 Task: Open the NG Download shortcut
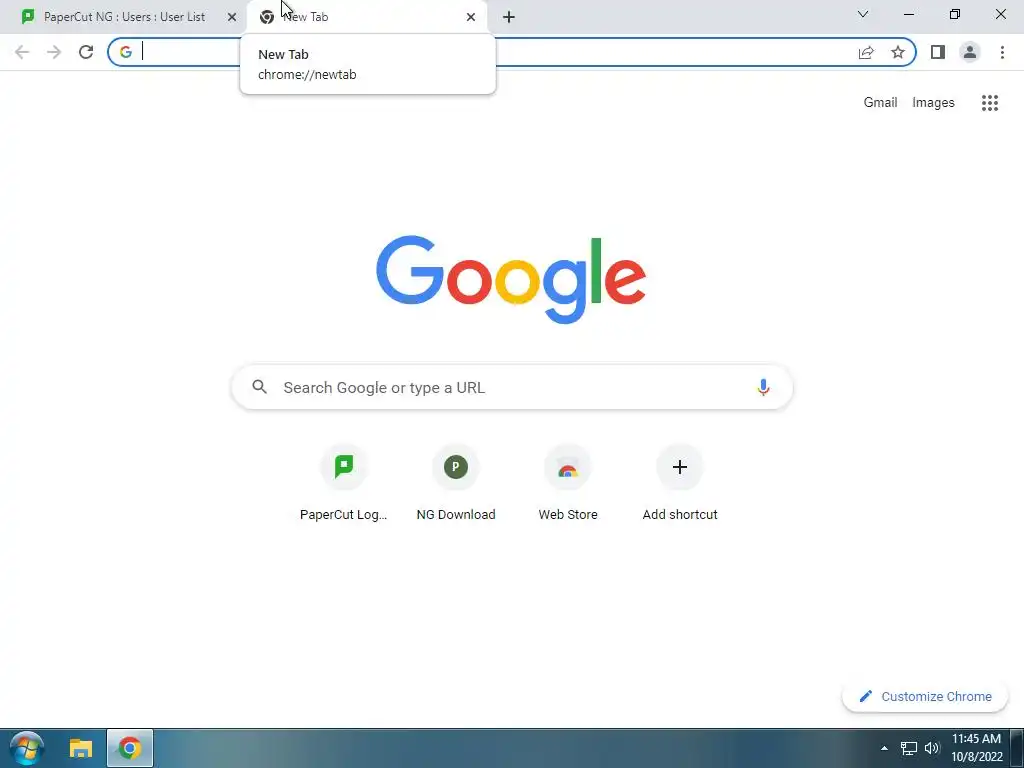[456, 484]
